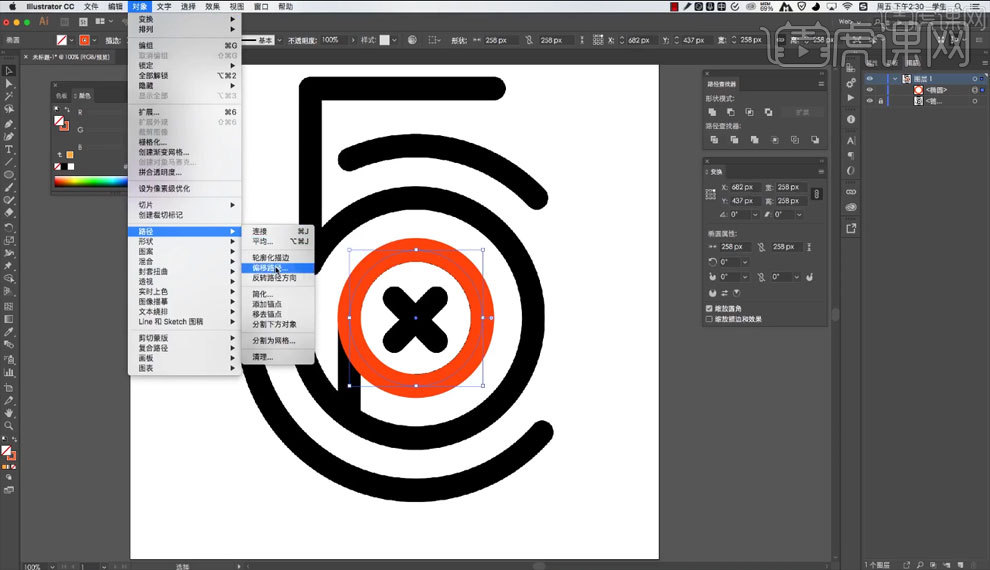990x570 pixels.
Task: Choose 编组 in the Object menu
Action: (x=184, y=45)
